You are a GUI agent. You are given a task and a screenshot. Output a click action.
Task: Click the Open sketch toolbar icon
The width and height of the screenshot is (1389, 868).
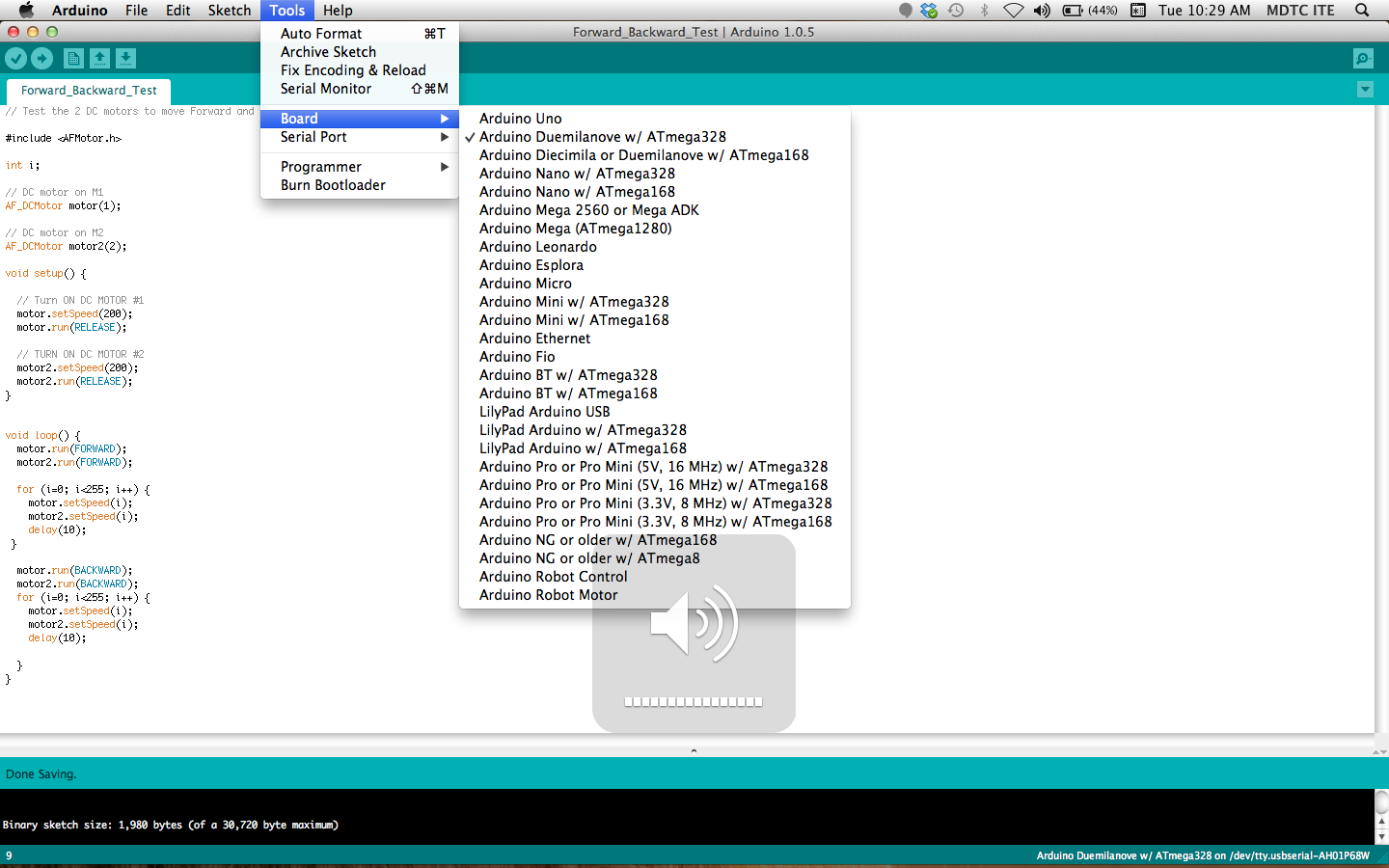(99, 59)
